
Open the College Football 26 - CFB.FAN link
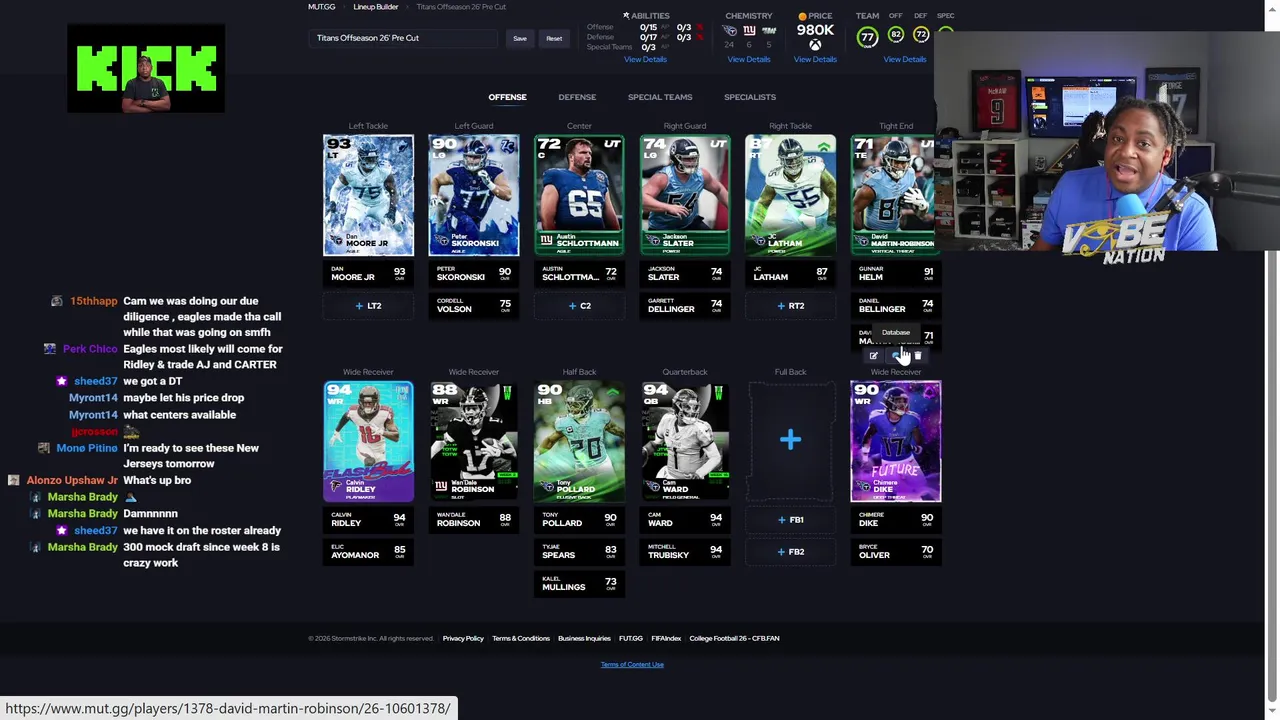(x=734, y=638)
